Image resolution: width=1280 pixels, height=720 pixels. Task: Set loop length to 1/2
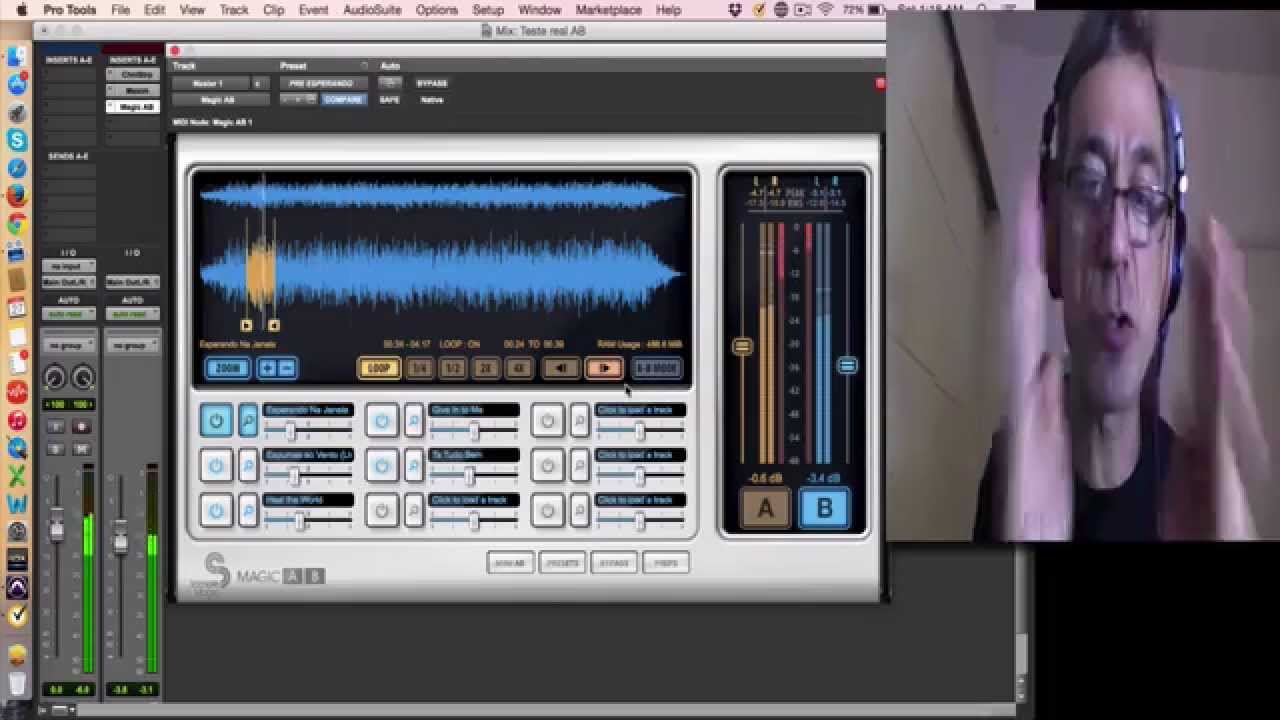(453, 368)
